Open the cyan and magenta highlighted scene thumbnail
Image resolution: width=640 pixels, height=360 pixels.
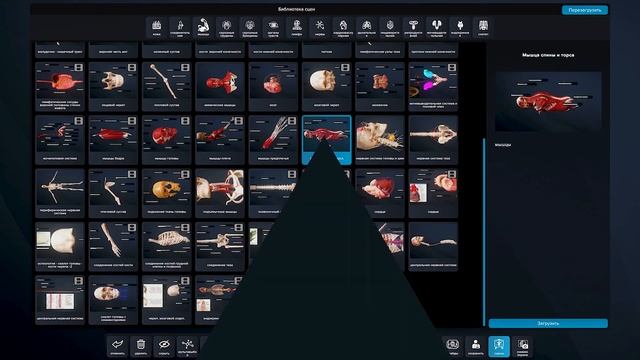(x=433, y=87)
